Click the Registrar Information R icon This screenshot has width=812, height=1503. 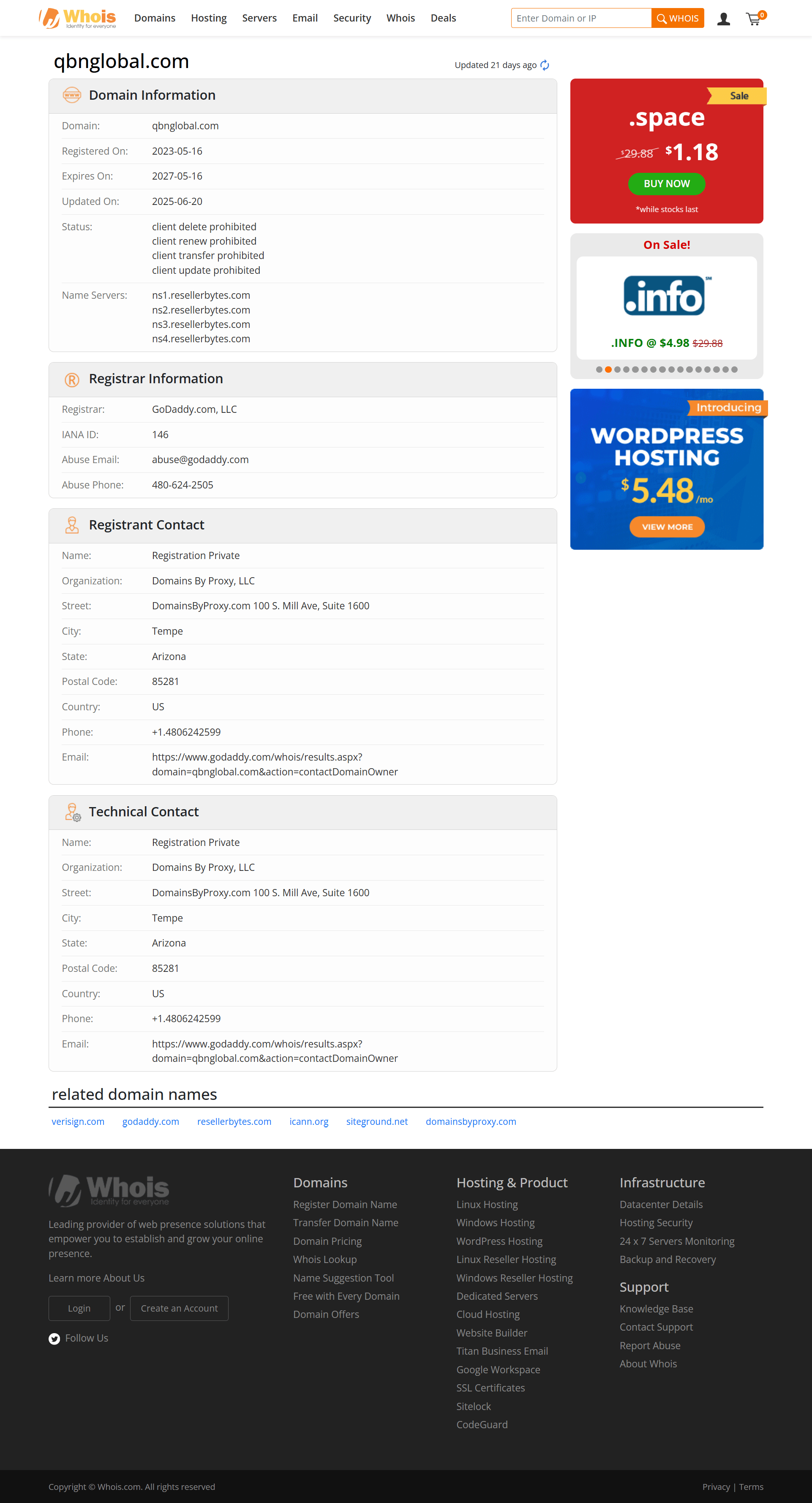coord(72,379)
